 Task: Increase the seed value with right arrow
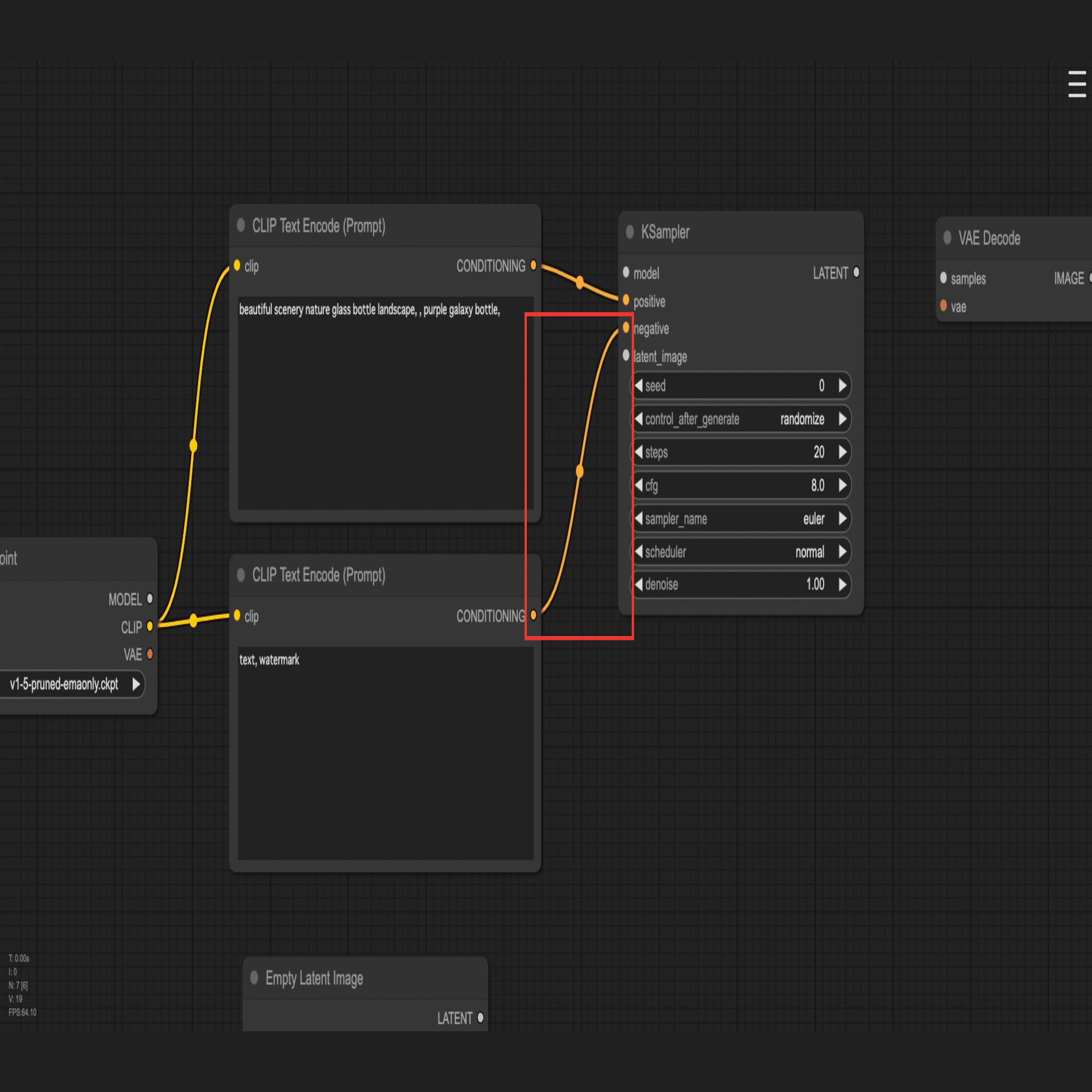[842, 385]
